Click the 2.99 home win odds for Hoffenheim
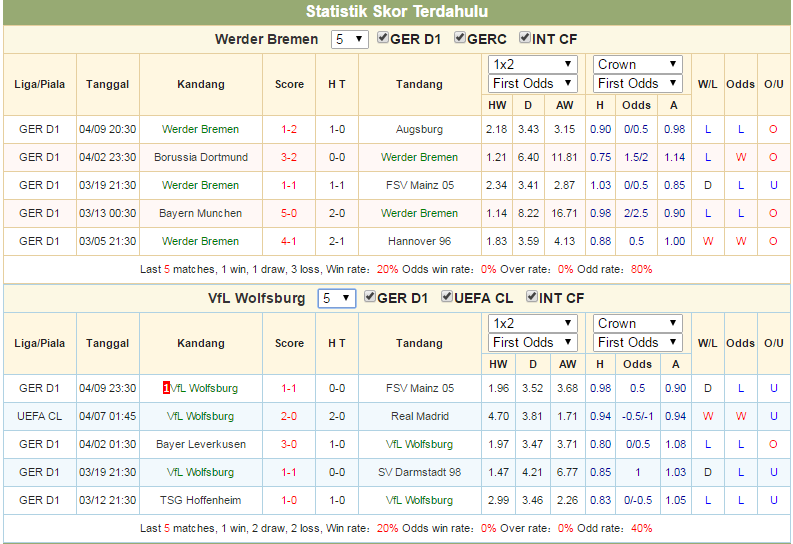Viewport: 793px width, 544px height. [x=498, y=500]
